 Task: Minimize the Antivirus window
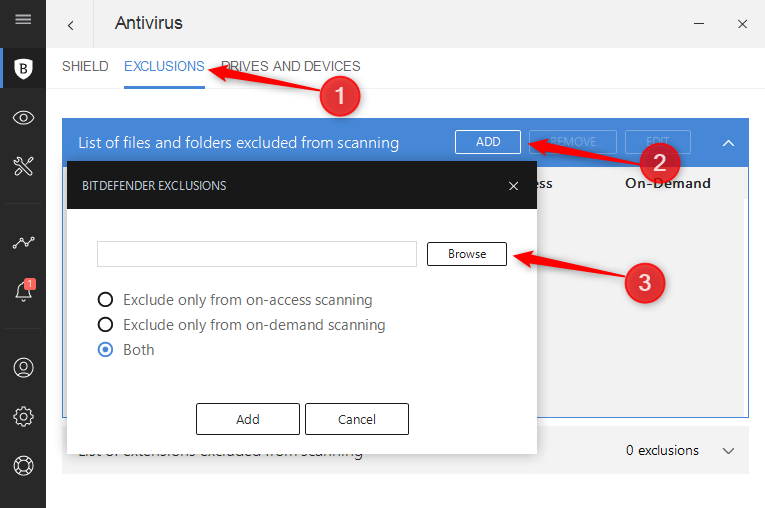[699, 23]
